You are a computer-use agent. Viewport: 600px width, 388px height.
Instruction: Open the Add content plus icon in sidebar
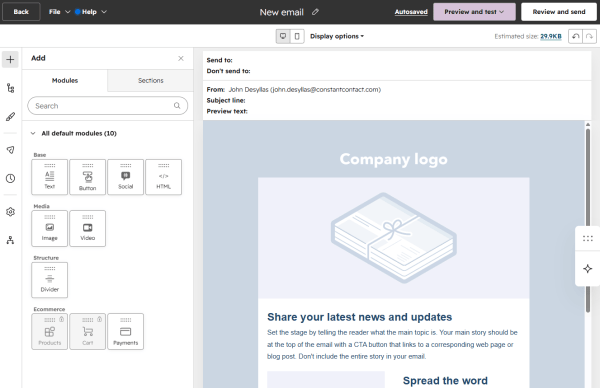tap(10, 59)
